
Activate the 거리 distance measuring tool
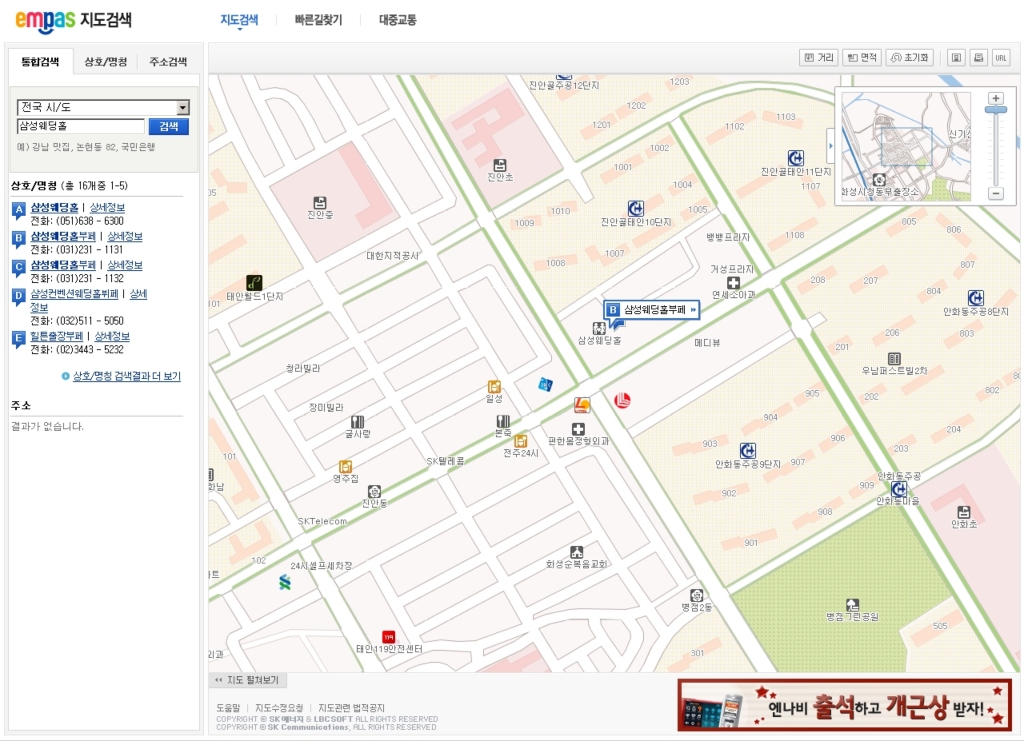(x=819, y=57)
